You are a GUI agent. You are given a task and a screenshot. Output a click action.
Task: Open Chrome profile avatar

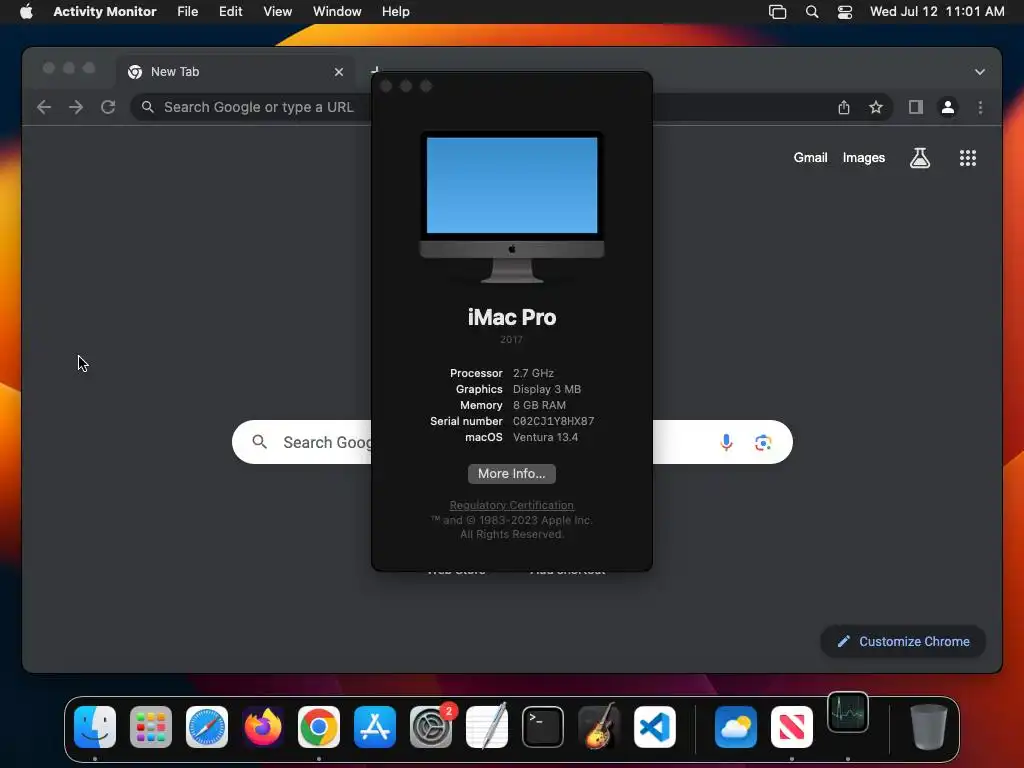pos(948,107)
